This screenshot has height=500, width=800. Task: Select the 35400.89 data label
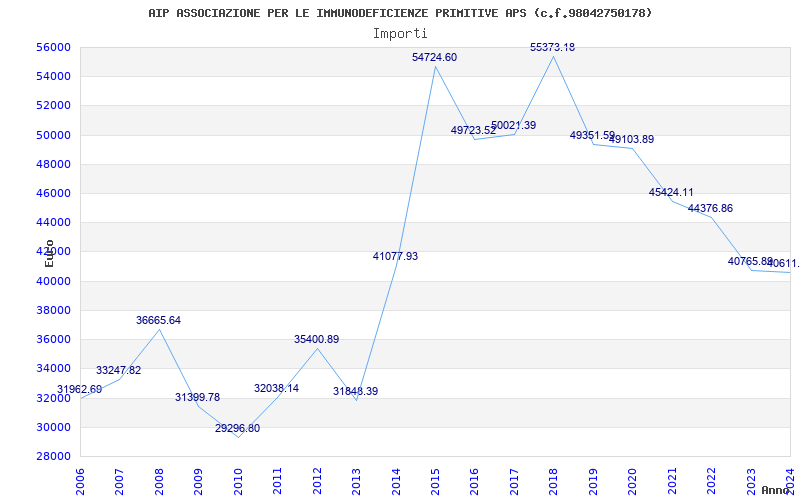click(316, 340)
